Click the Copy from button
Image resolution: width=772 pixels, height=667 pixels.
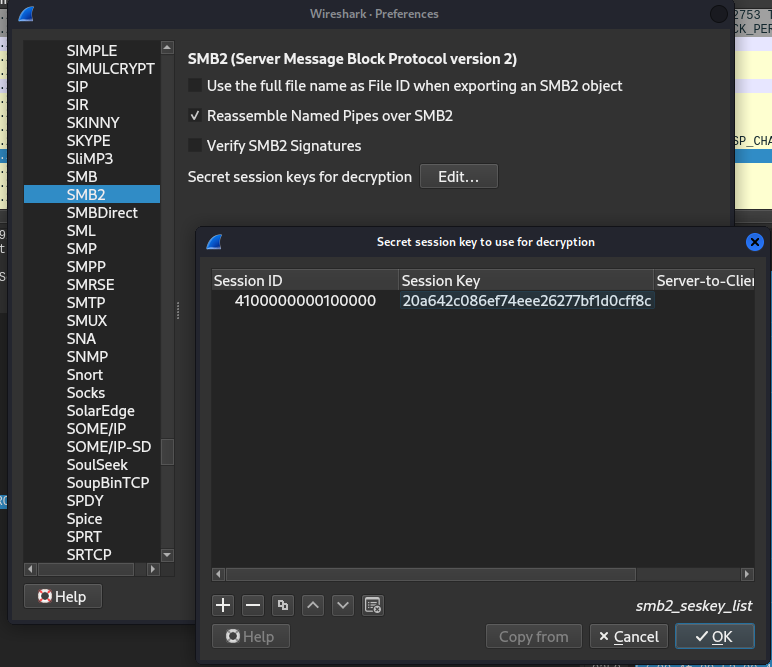pos(534,636)
